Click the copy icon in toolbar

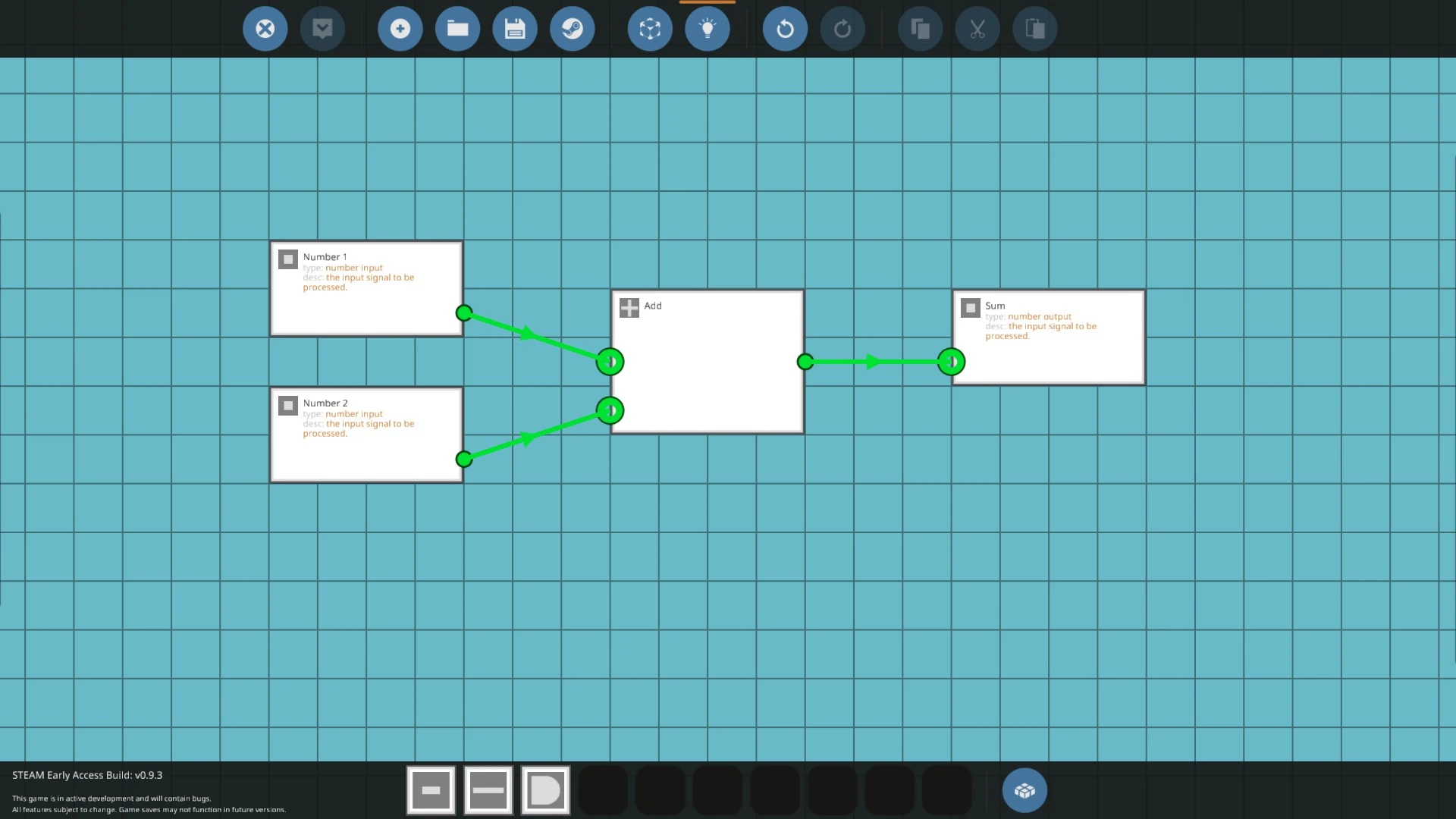tap(920, 29)
